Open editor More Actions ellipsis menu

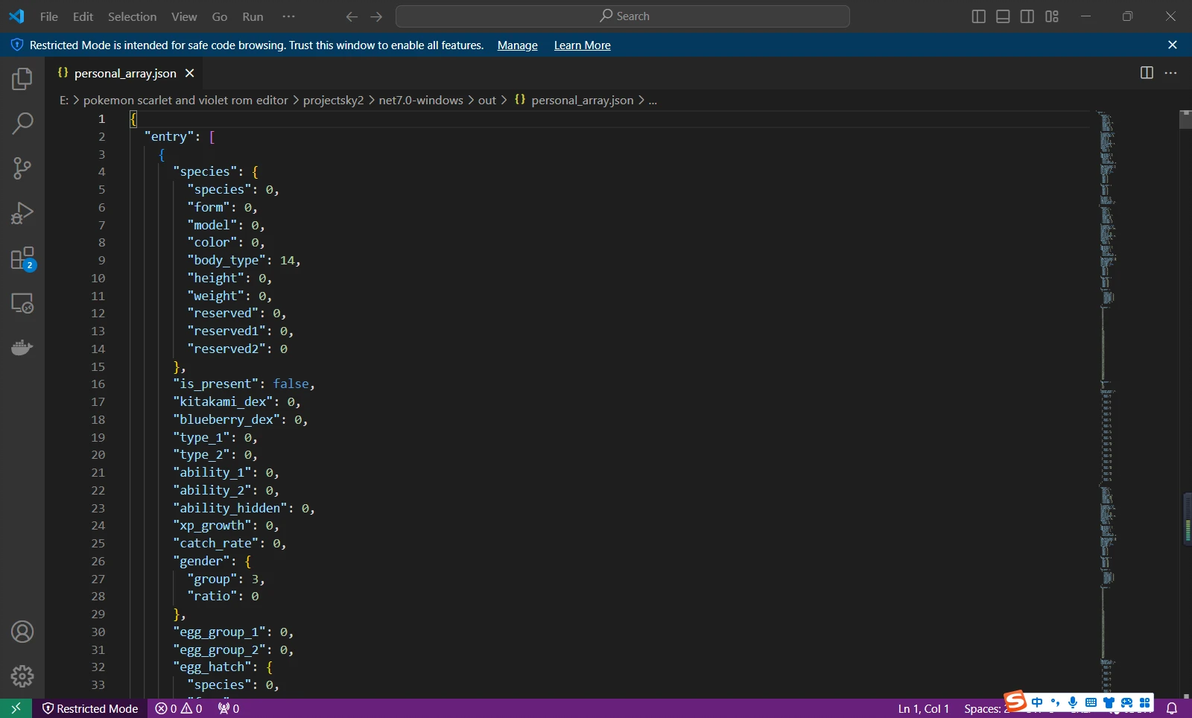pos(1170,73)
